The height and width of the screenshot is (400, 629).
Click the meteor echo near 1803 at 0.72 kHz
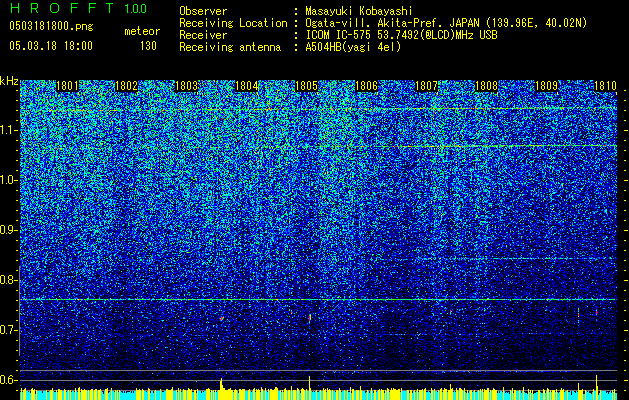(x=221, y=319)
